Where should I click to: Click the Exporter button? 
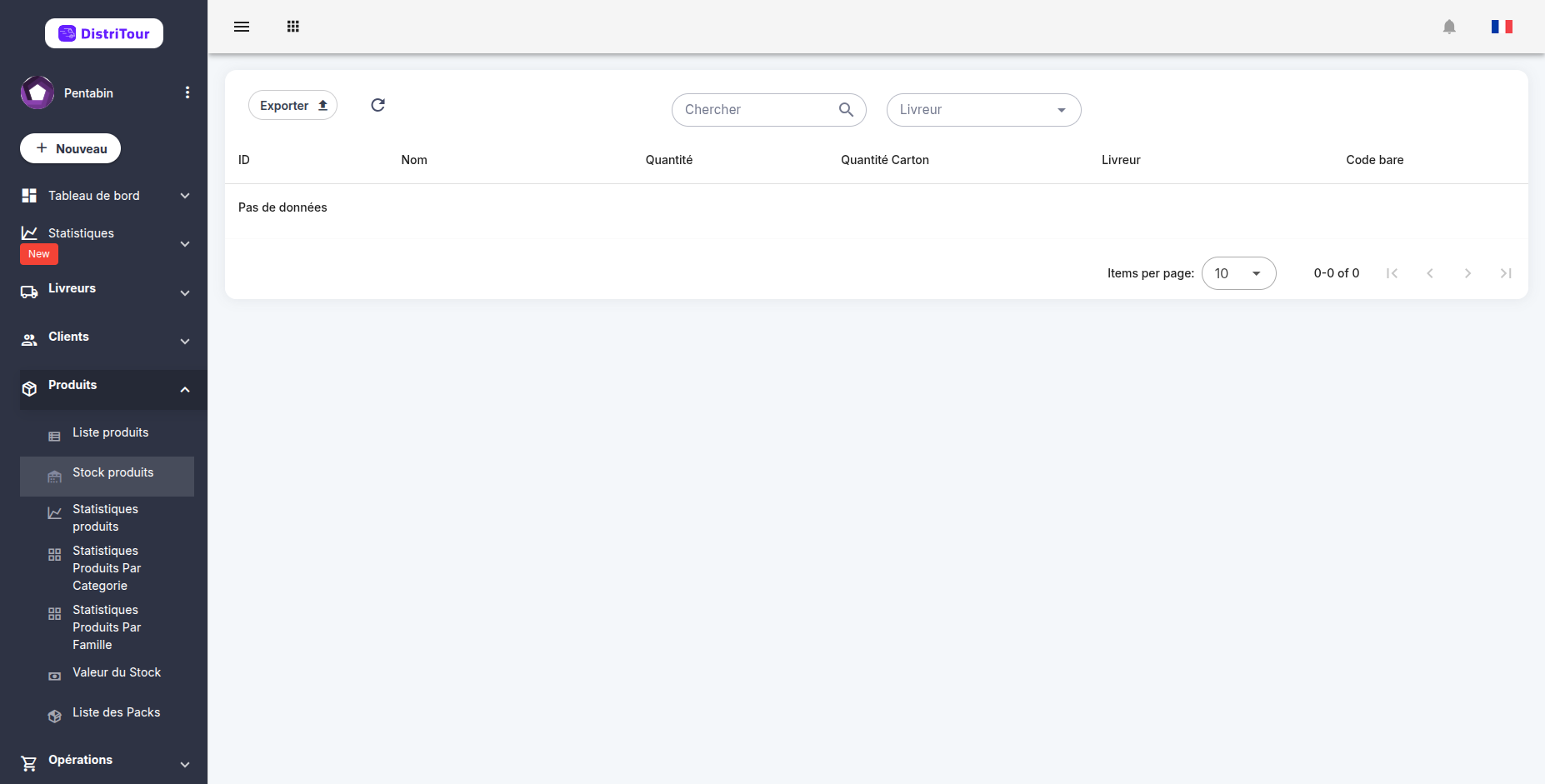tap(292, 105)
